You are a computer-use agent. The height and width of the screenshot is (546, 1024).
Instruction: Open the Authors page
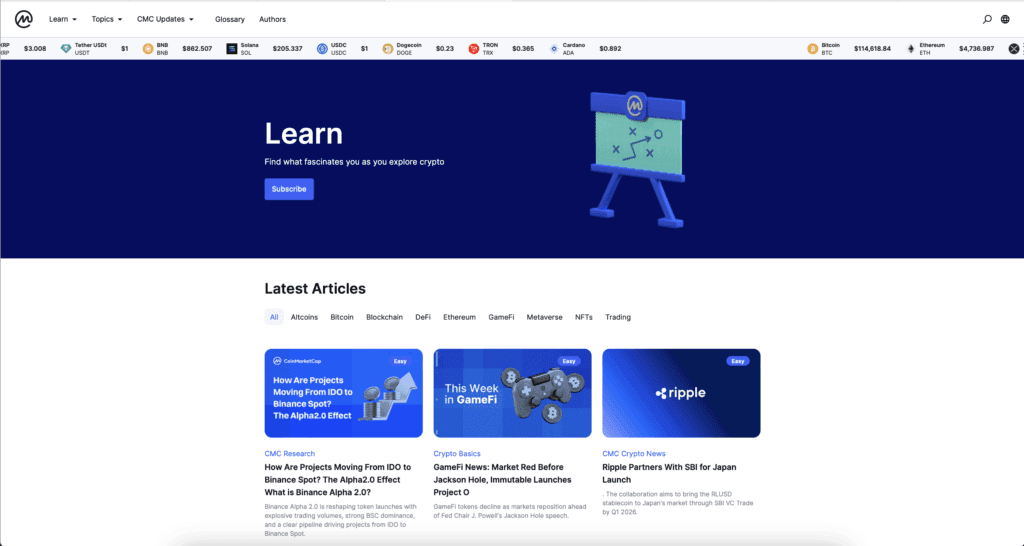pyautogui.click(x=272, y=20)
